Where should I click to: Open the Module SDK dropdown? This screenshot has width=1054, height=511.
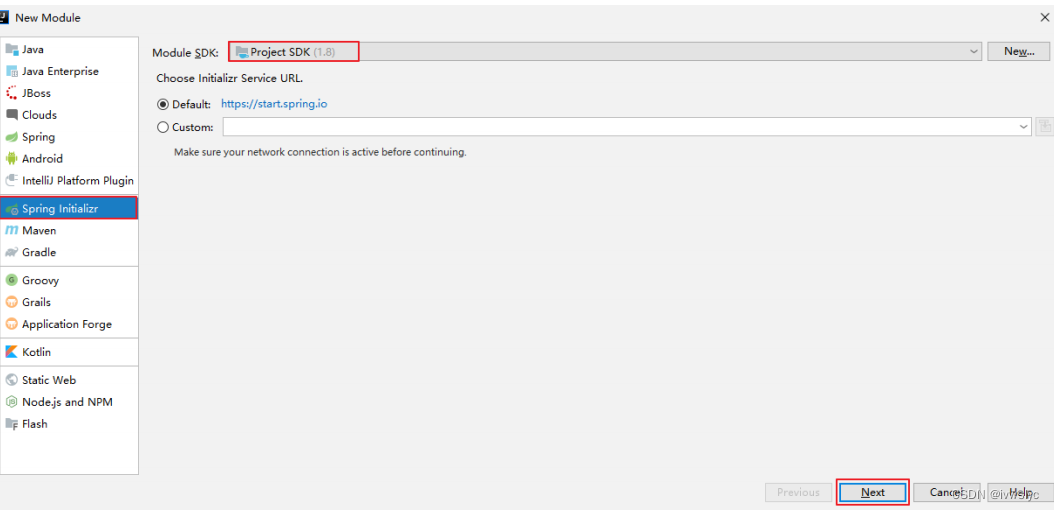[x=605, y=51]
